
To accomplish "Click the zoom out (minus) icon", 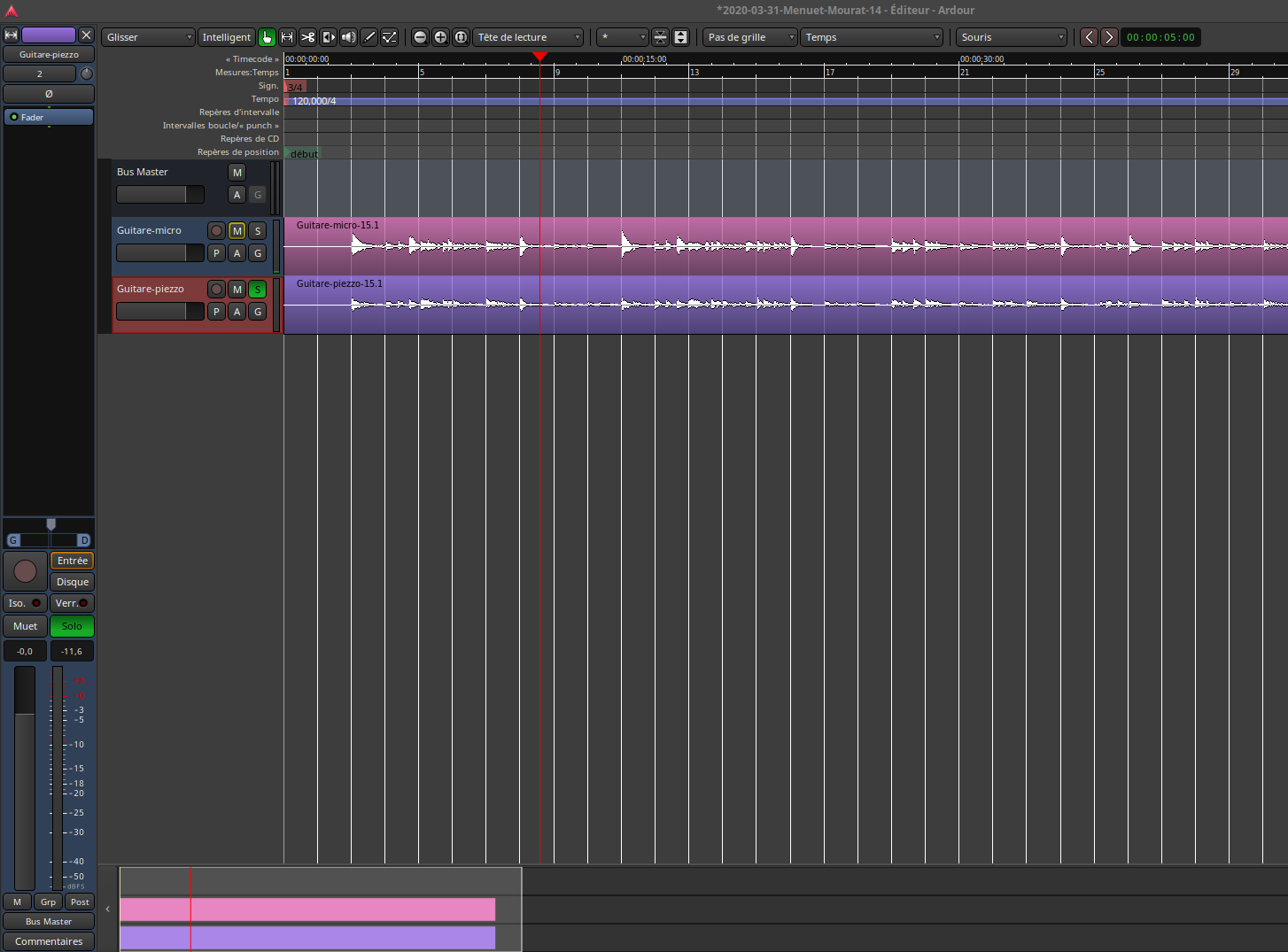I will coord(420,37).
